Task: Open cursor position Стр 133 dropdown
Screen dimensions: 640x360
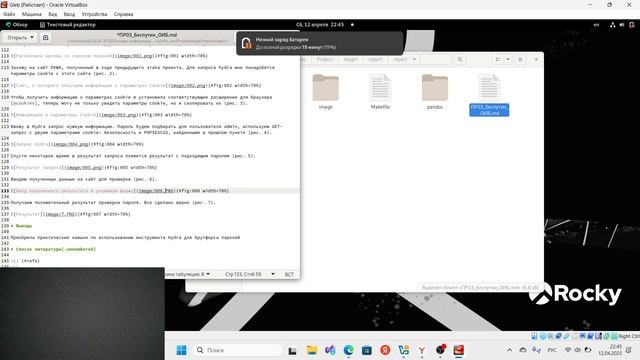Action: [250, 274]
